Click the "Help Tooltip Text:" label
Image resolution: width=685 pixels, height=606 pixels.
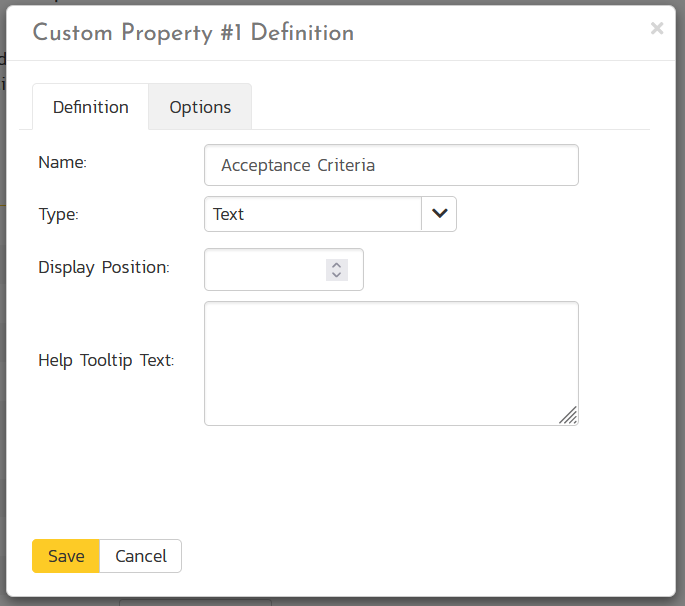(x=106, y=360)
